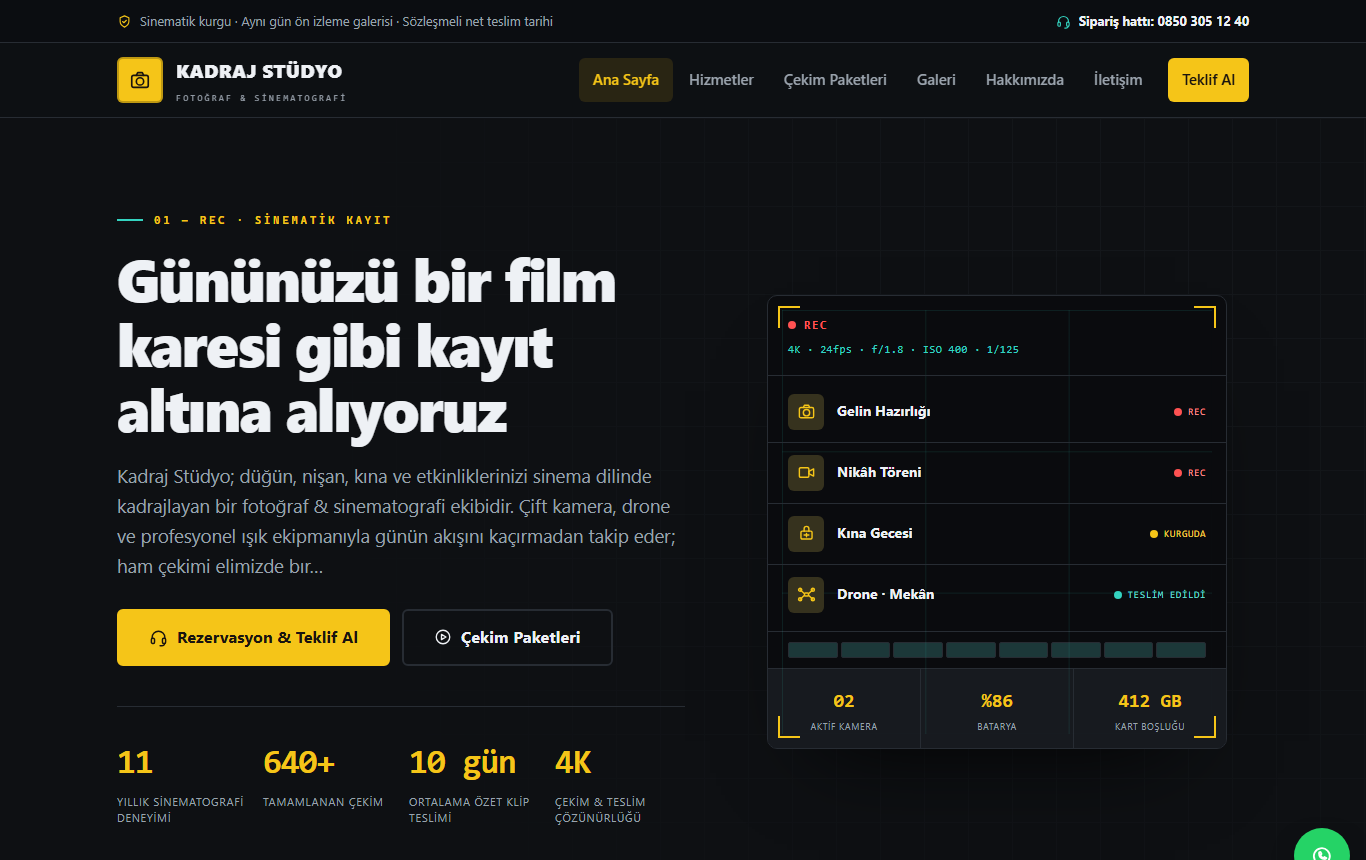Click the headset icon beside Sipariş hattı
This screenshot has width=1366, height=860.
coord(1063,21)
